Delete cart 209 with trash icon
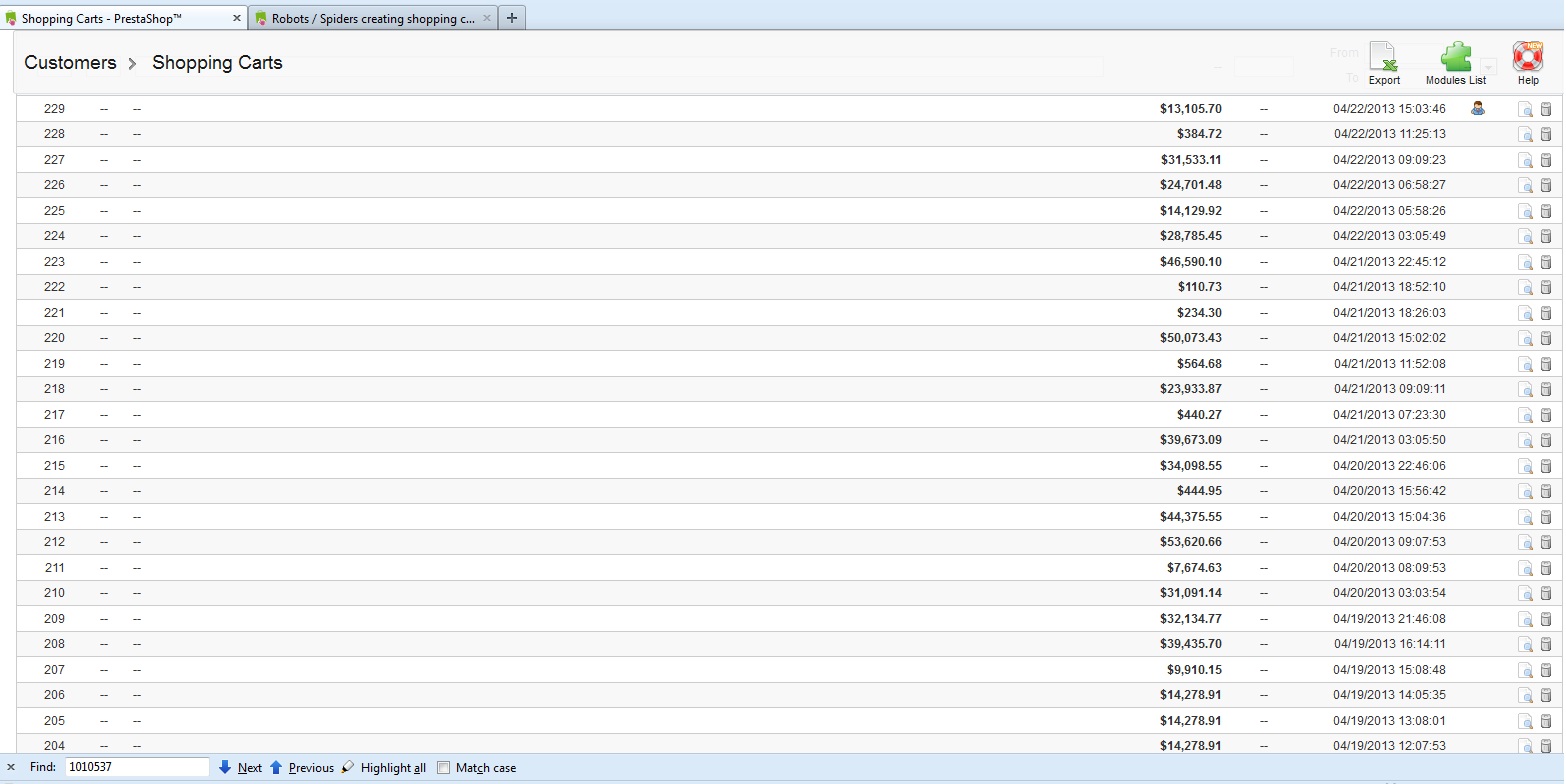This screenshot has width=1566, height=784. [1546, 619]
